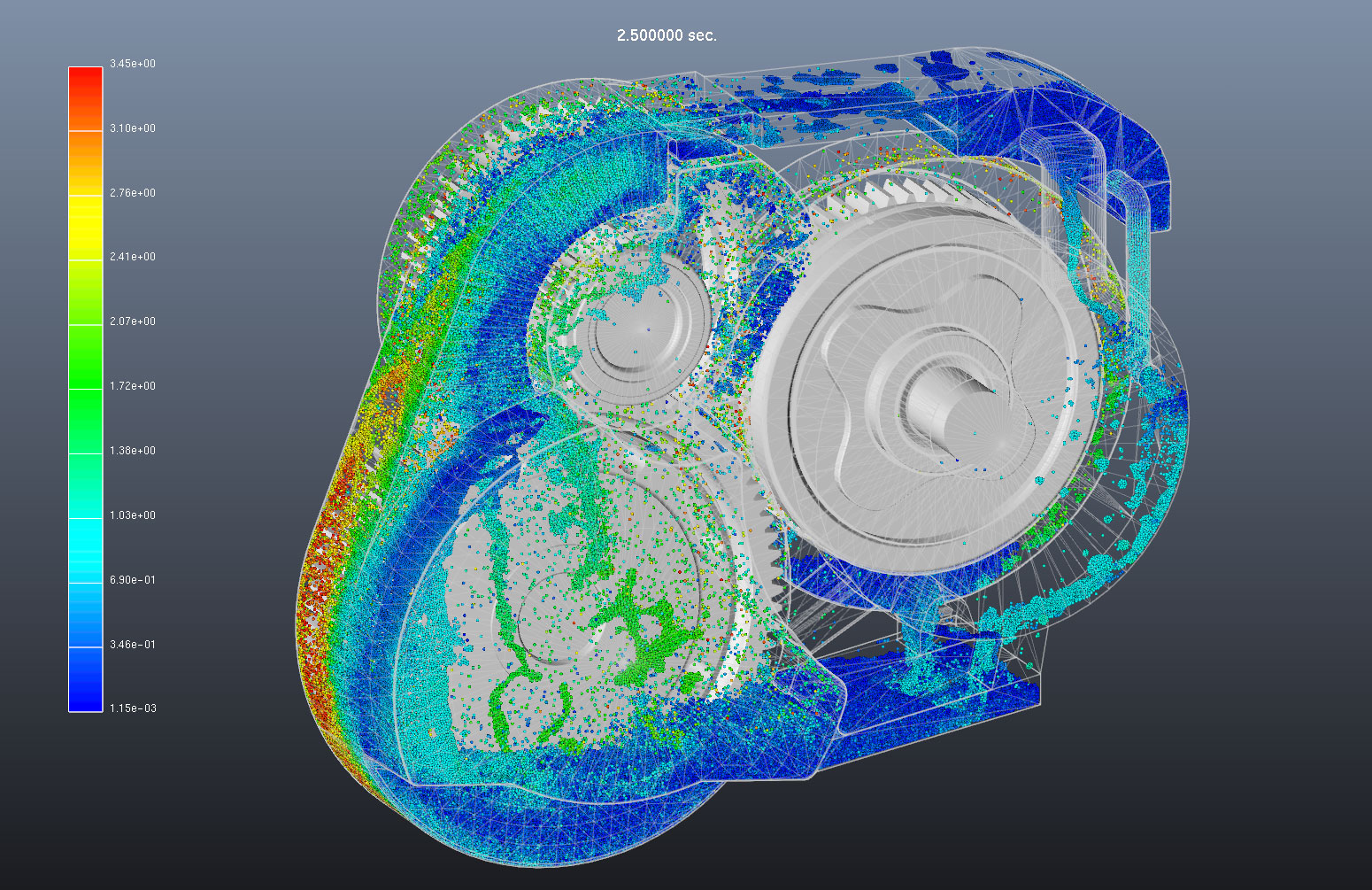Select the 3.45e+00 maximum legend value

(x=133, y=64)
